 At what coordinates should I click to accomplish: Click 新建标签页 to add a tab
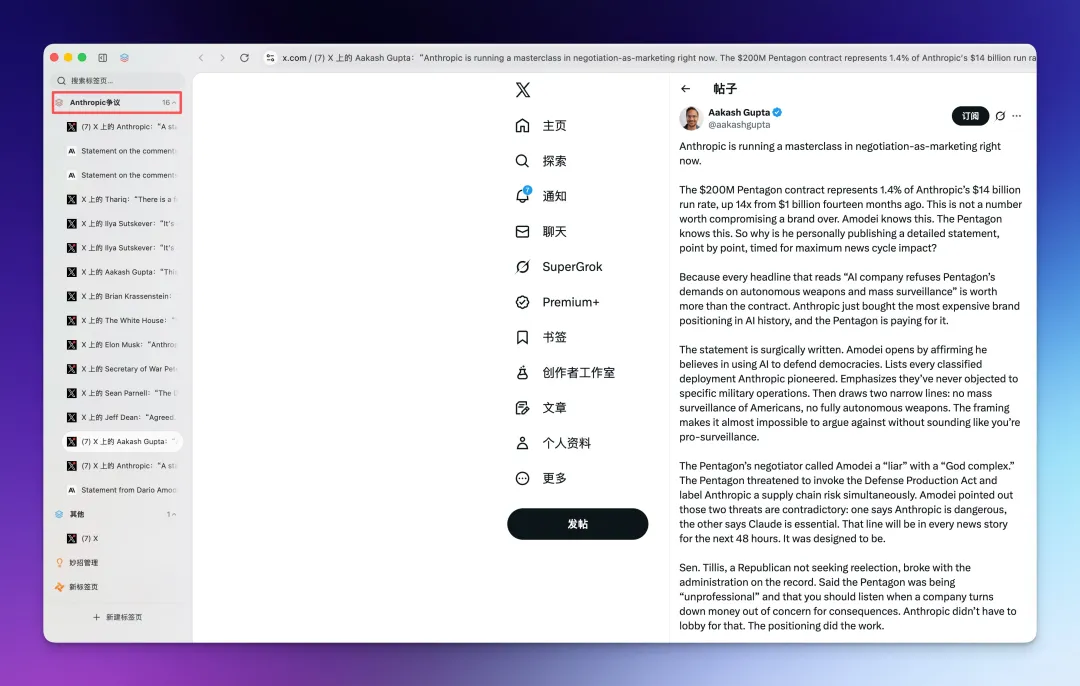[118, 617]
